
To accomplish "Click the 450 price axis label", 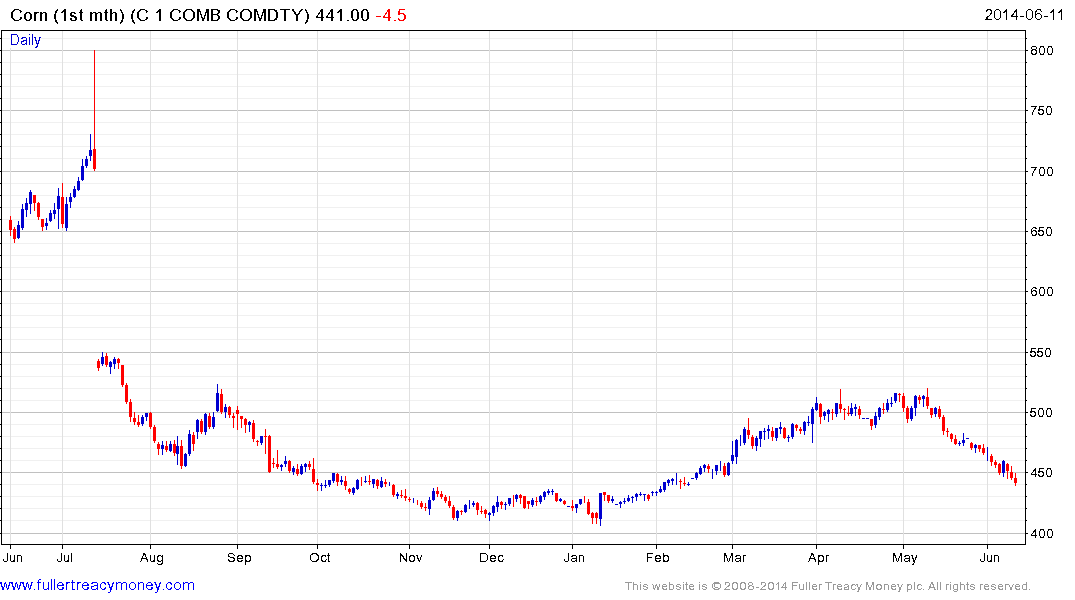I will point(1041,473).
